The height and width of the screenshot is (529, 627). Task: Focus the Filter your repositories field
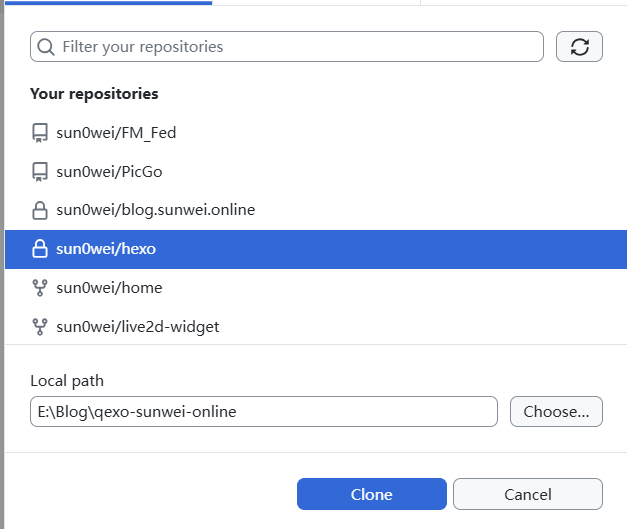tap(287, 47)
